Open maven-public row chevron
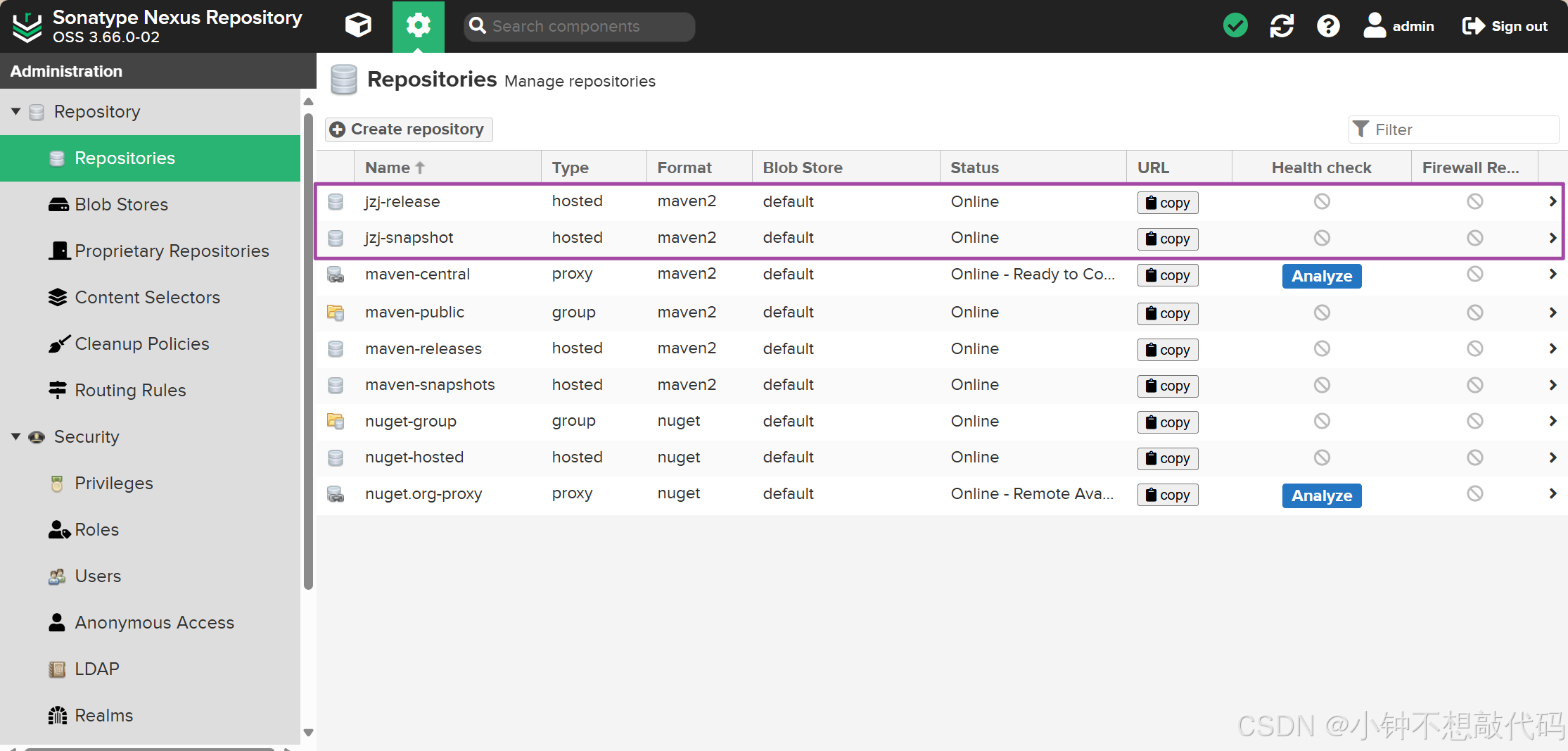The height and width of the screenshot is (751, 1568). coord(1553,313)
